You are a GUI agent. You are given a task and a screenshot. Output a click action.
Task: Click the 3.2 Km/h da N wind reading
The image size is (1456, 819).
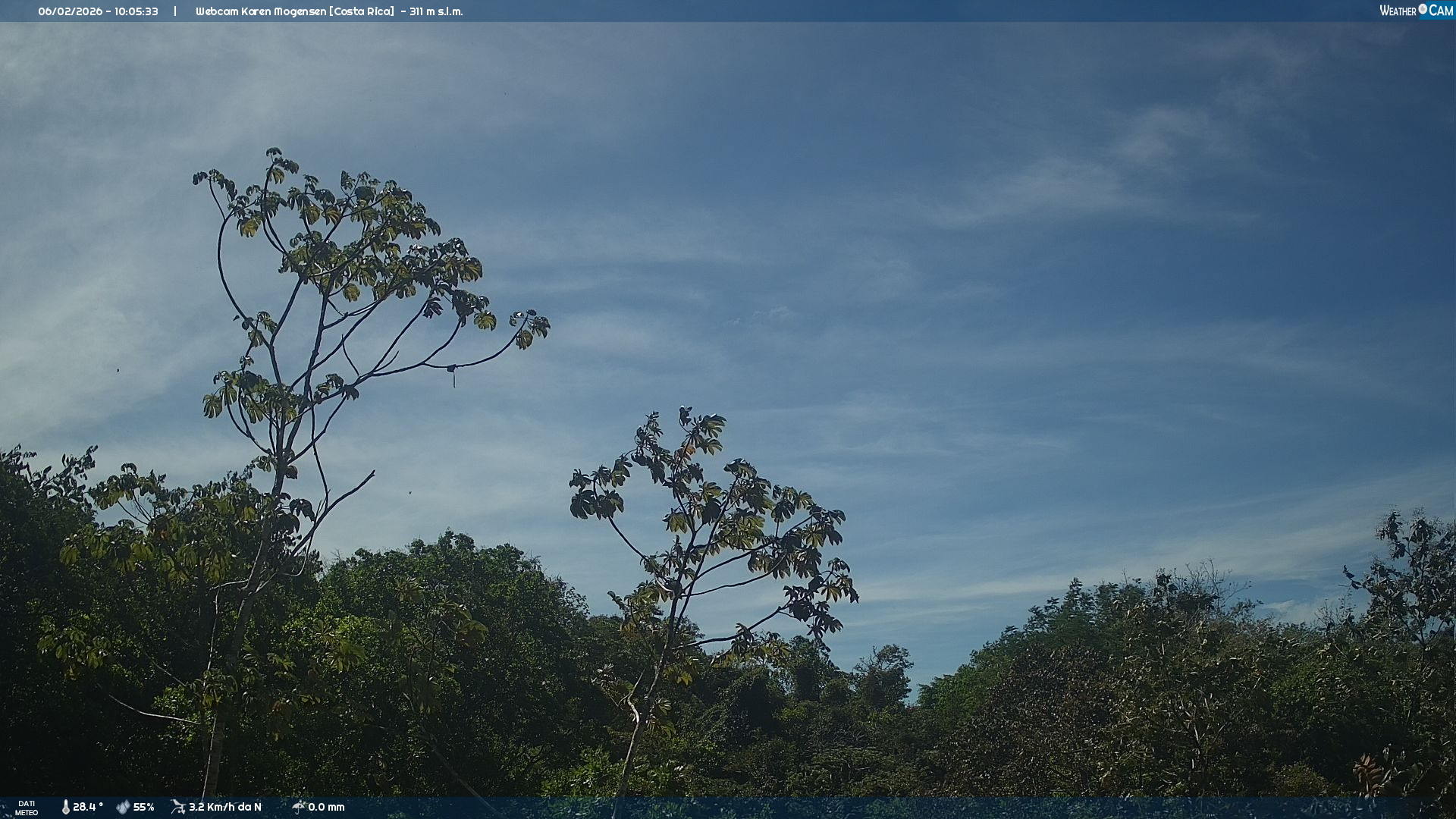[x=224, y=807]
